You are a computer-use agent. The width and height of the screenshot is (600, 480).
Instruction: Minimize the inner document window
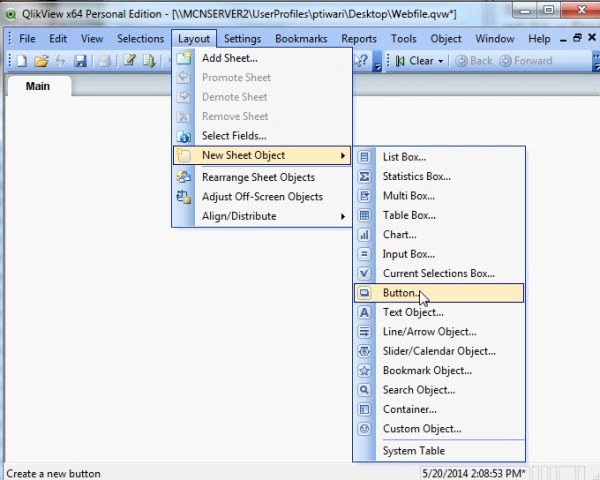[x=563, y=39]
